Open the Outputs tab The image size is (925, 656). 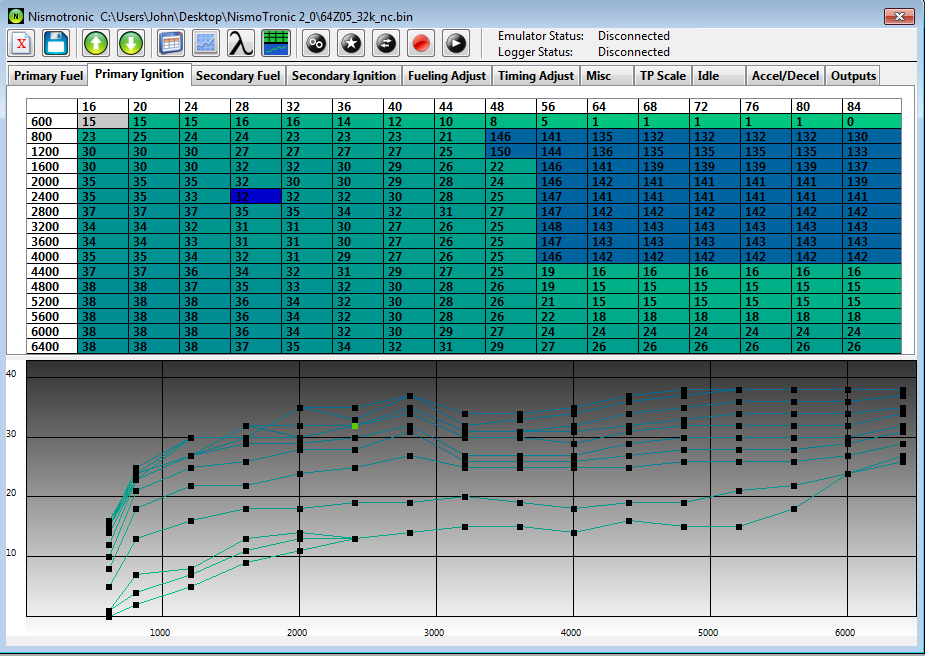point(853,76)
